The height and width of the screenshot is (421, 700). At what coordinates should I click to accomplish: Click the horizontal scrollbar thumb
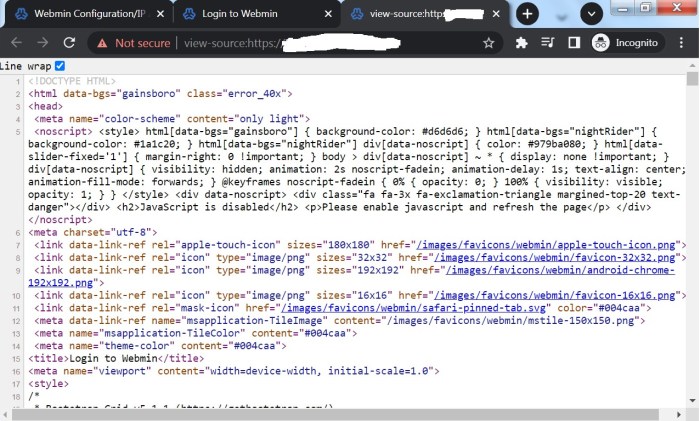(335, 415)
